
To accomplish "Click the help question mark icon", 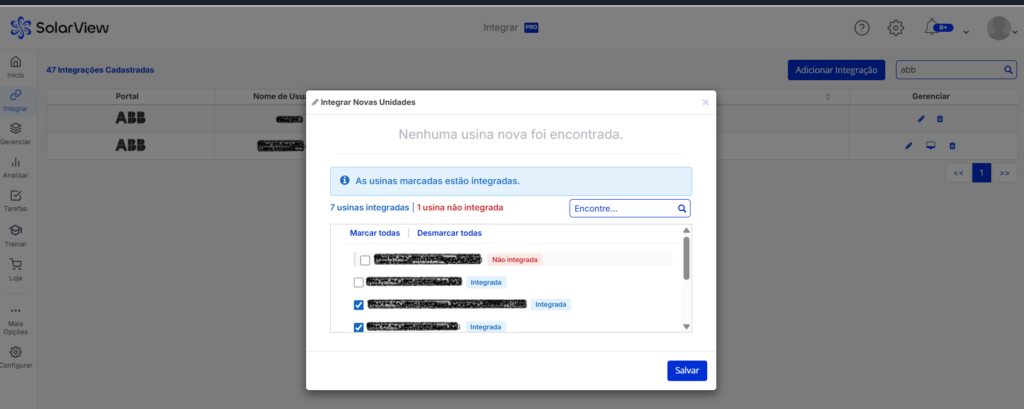I will (862, 28).
